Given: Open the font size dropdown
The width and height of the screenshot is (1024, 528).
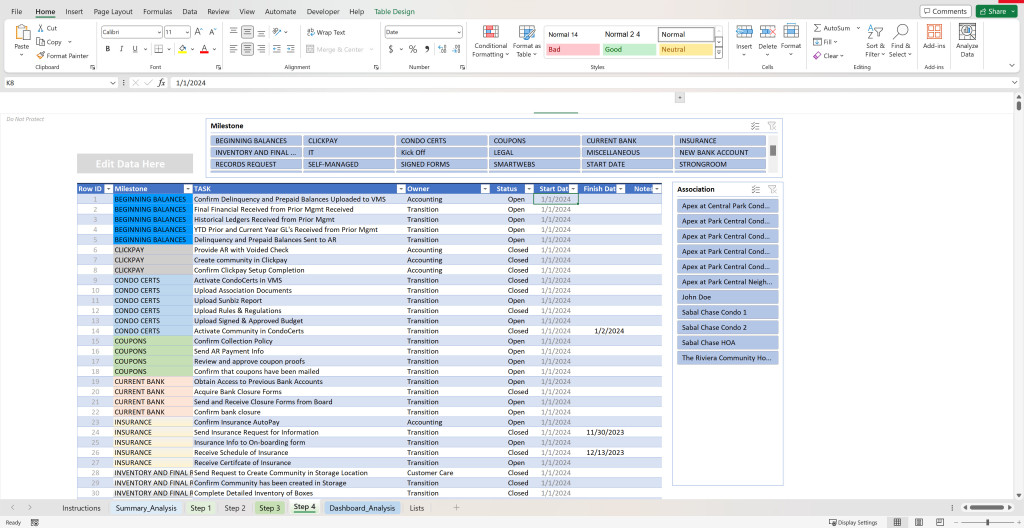Looking at the screenshot, I should tap(187, 32).
